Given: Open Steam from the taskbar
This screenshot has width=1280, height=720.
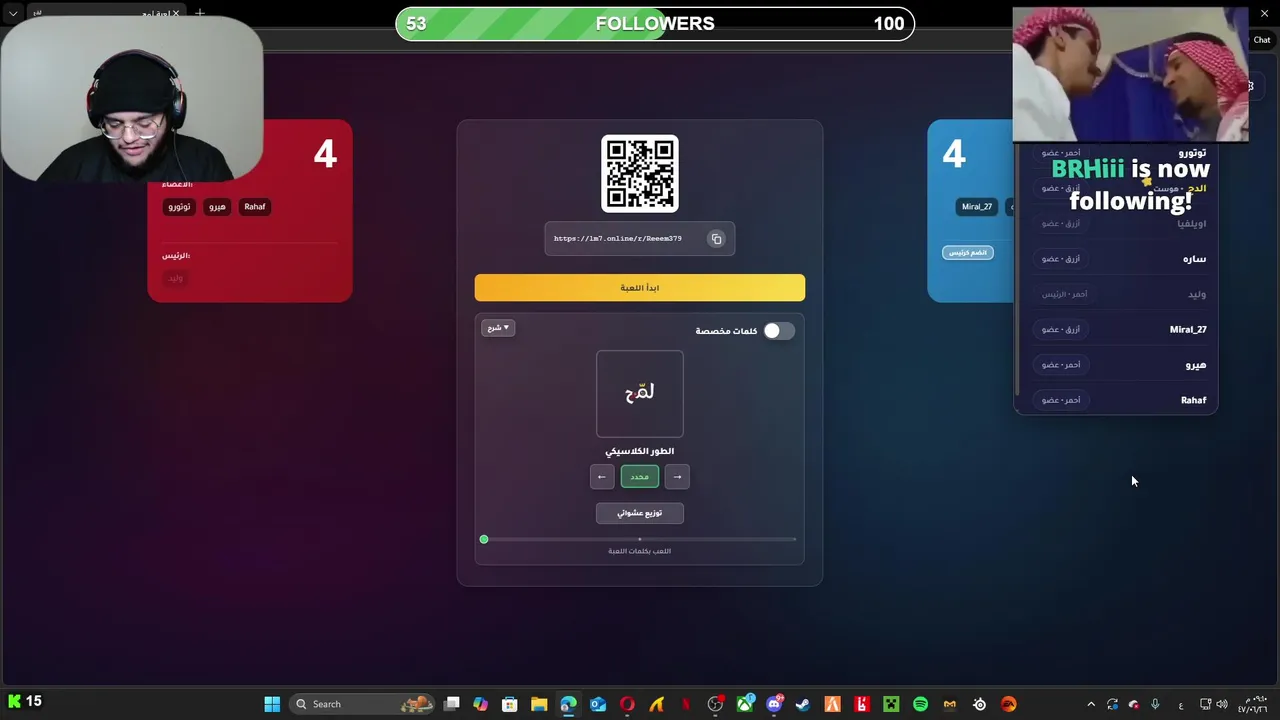Looking at the screenshot, I should pyautogui.click(x=803, y=704).
